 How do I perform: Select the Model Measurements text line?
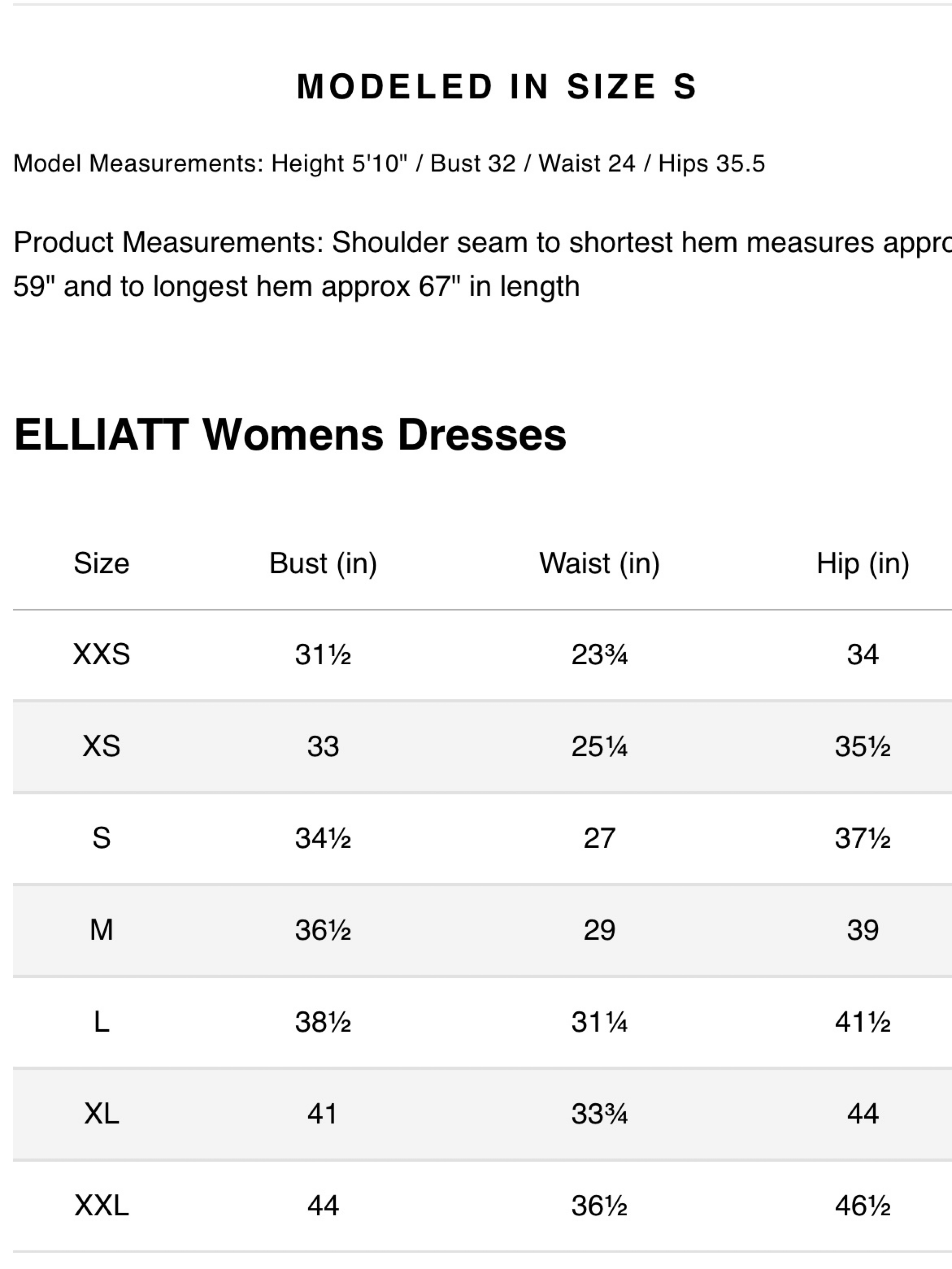389,164
